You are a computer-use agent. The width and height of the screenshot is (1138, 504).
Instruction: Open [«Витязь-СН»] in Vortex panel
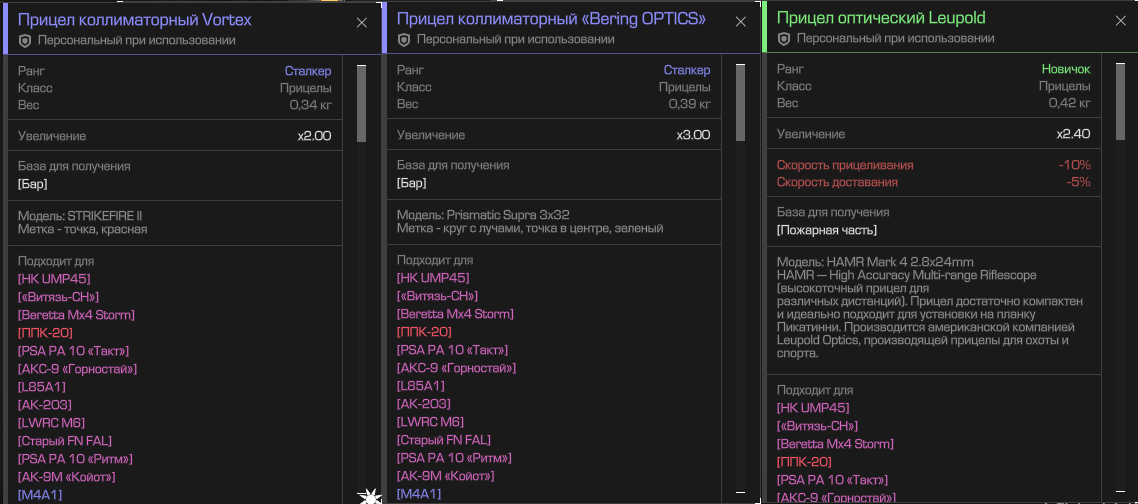[x=58, y=297]
